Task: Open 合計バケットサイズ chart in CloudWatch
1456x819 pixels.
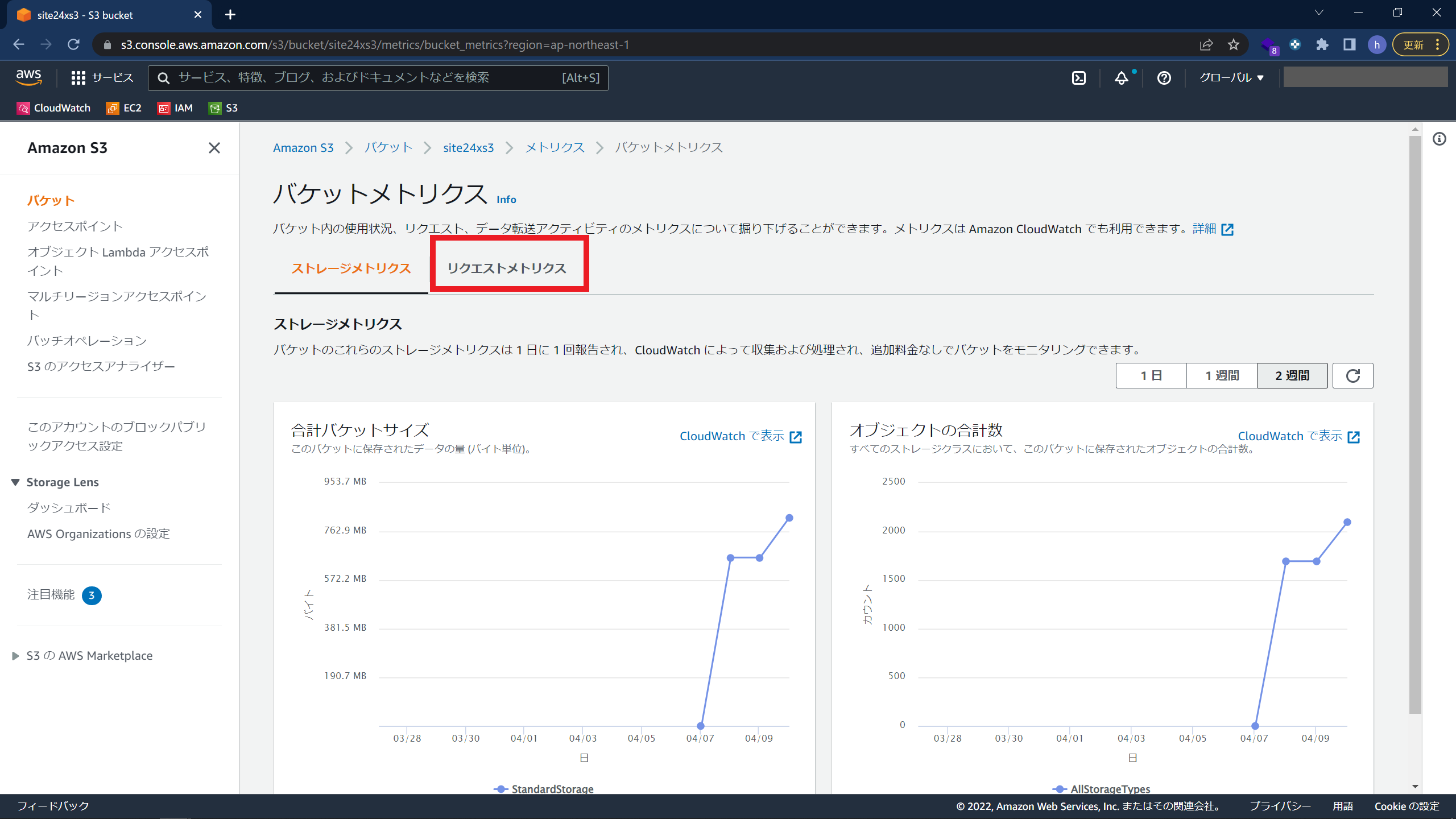Action: click(x=741, y=436)
